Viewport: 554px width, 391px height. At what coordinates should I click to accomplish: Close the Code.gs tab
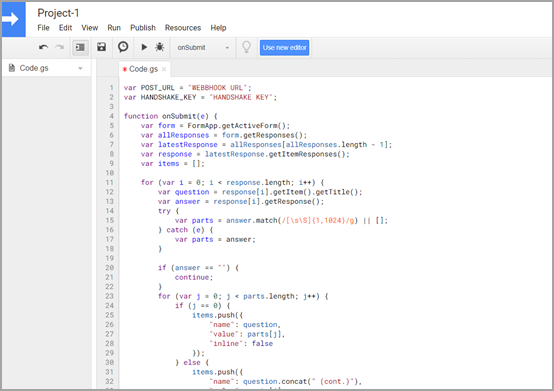coord(164,69)
